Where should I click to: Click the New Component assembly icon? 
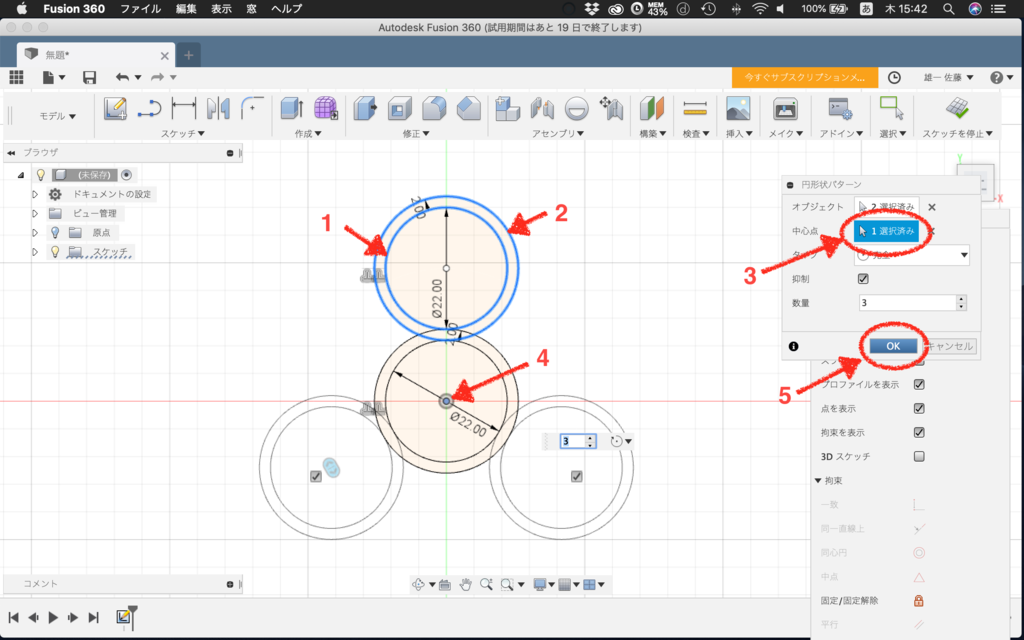coord(507,108)
